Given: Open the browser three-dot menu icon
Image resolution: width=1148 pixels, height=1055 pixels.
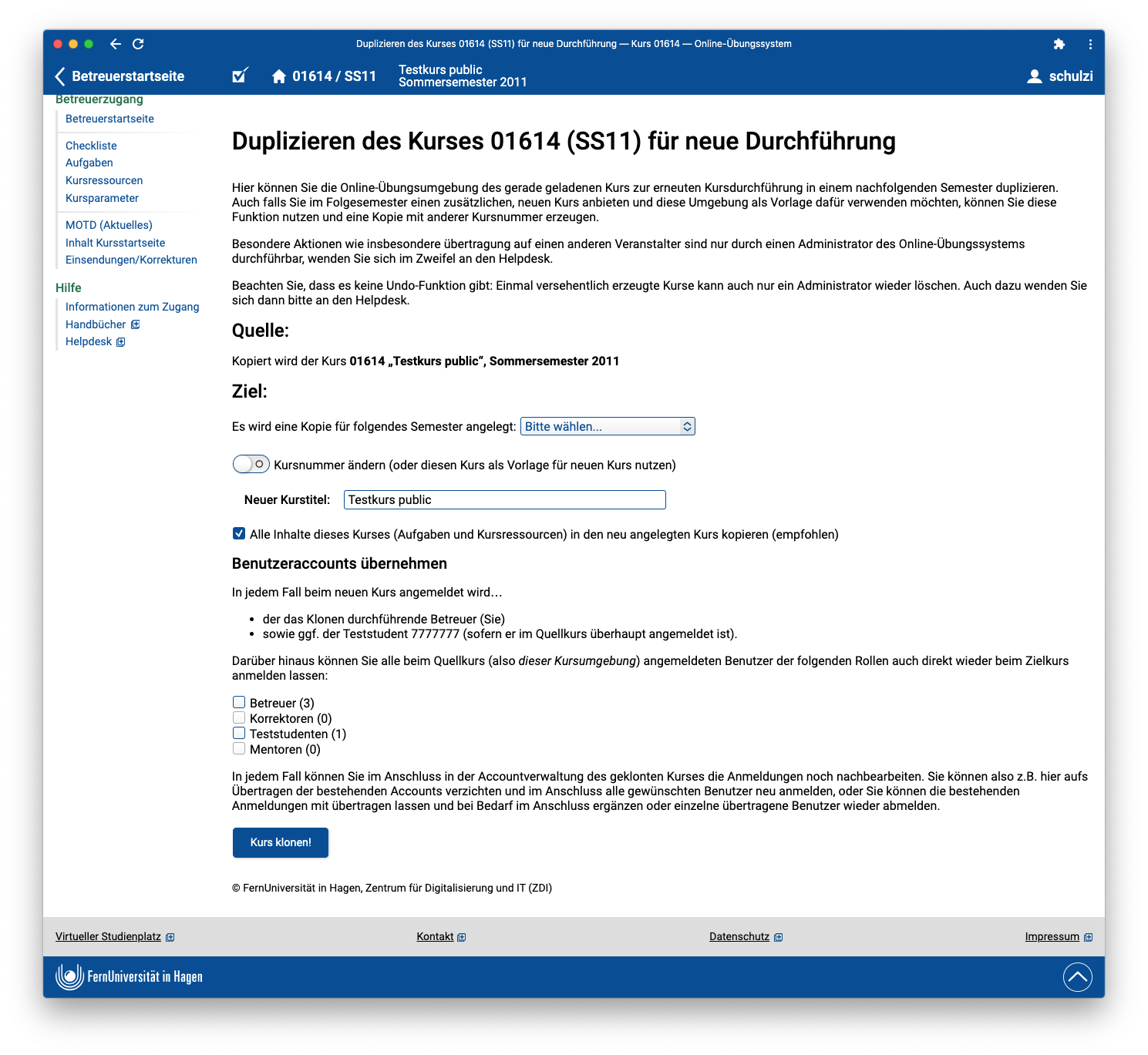Looking at the screenshot, I should point(1090,44).
